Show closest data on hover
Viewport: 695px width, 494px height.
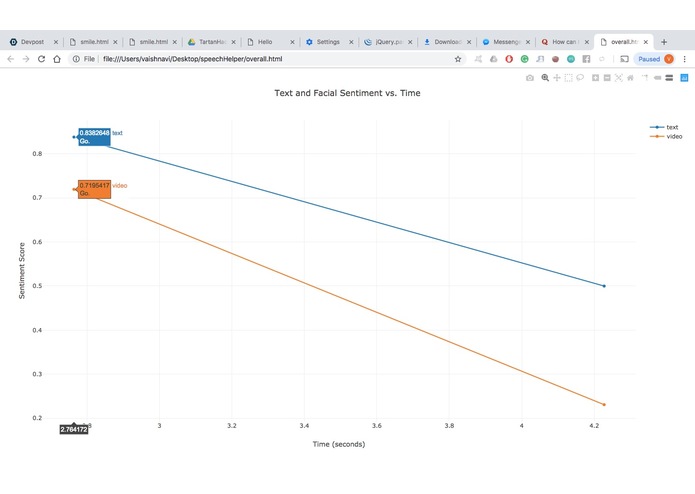click(x=657, y=78)
